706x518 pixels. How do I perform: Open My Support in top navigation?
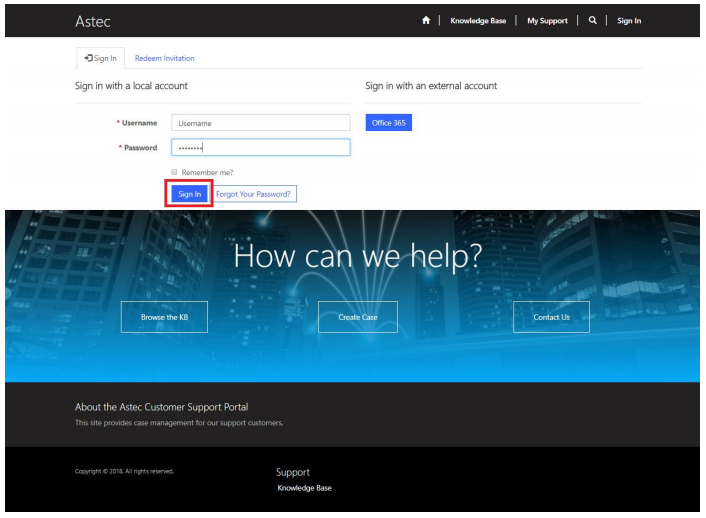tap(546, 21)
